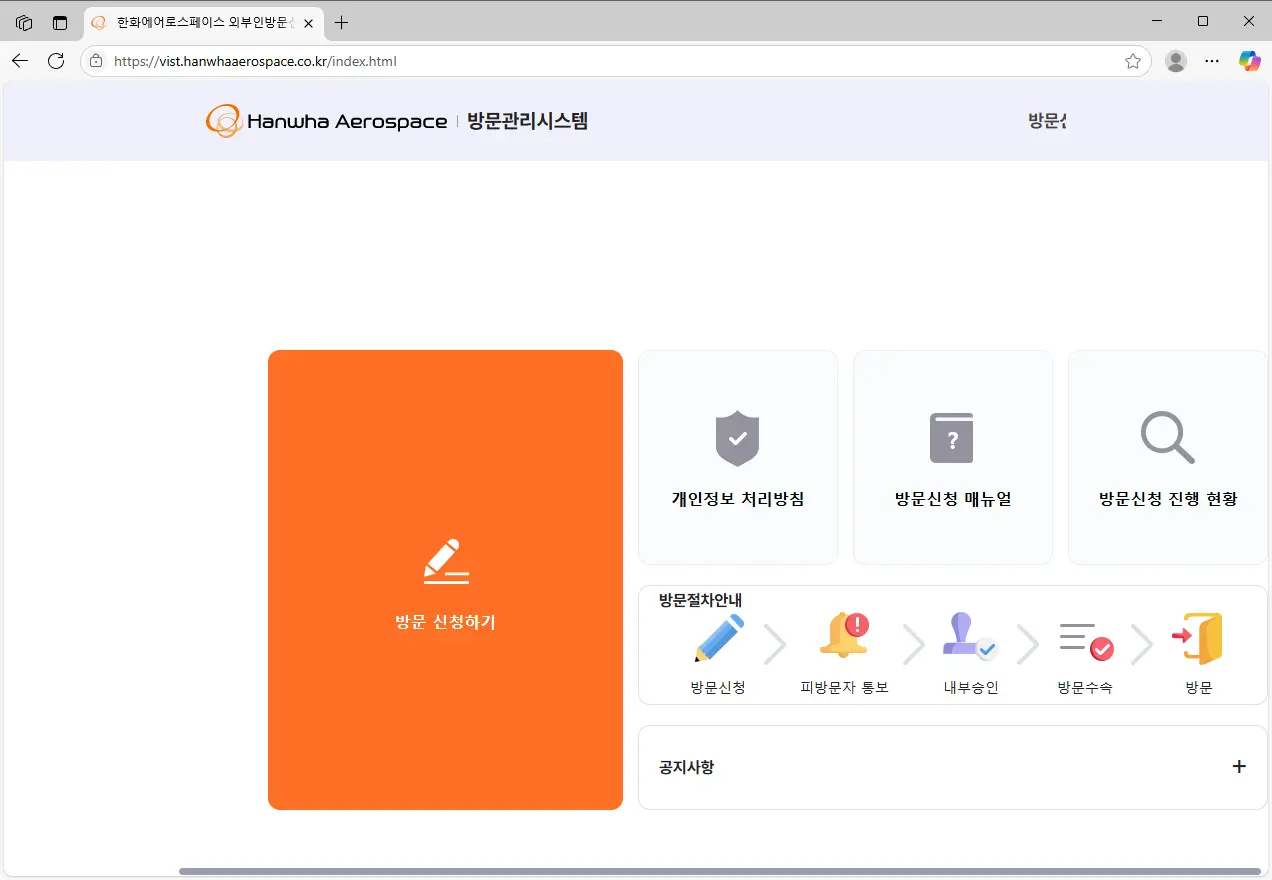Click the browser profile avatar icon
The width and height of the screenshot is (1272, 880).
click(x=1175, y=61)
